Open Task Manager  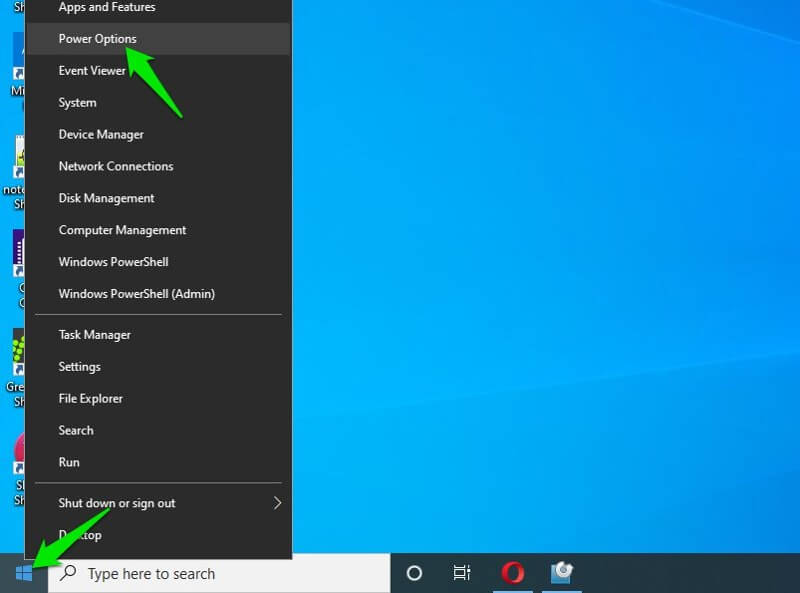(x=158, y=335)
